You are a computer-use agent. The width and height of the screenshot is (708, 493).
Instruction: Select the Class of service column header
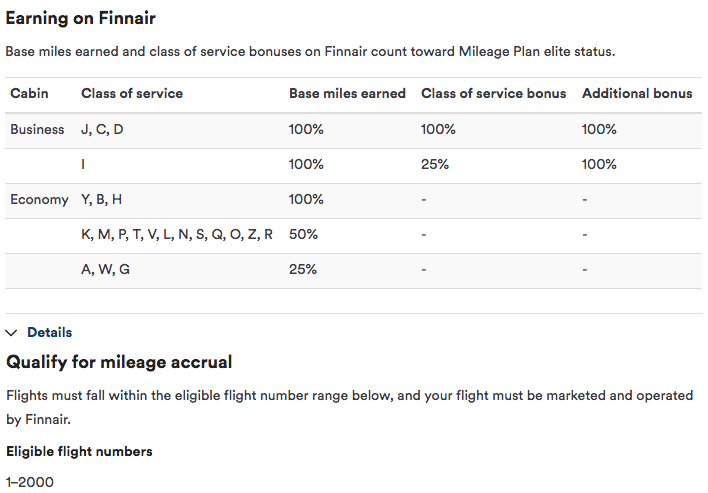(x=132, y=94)
